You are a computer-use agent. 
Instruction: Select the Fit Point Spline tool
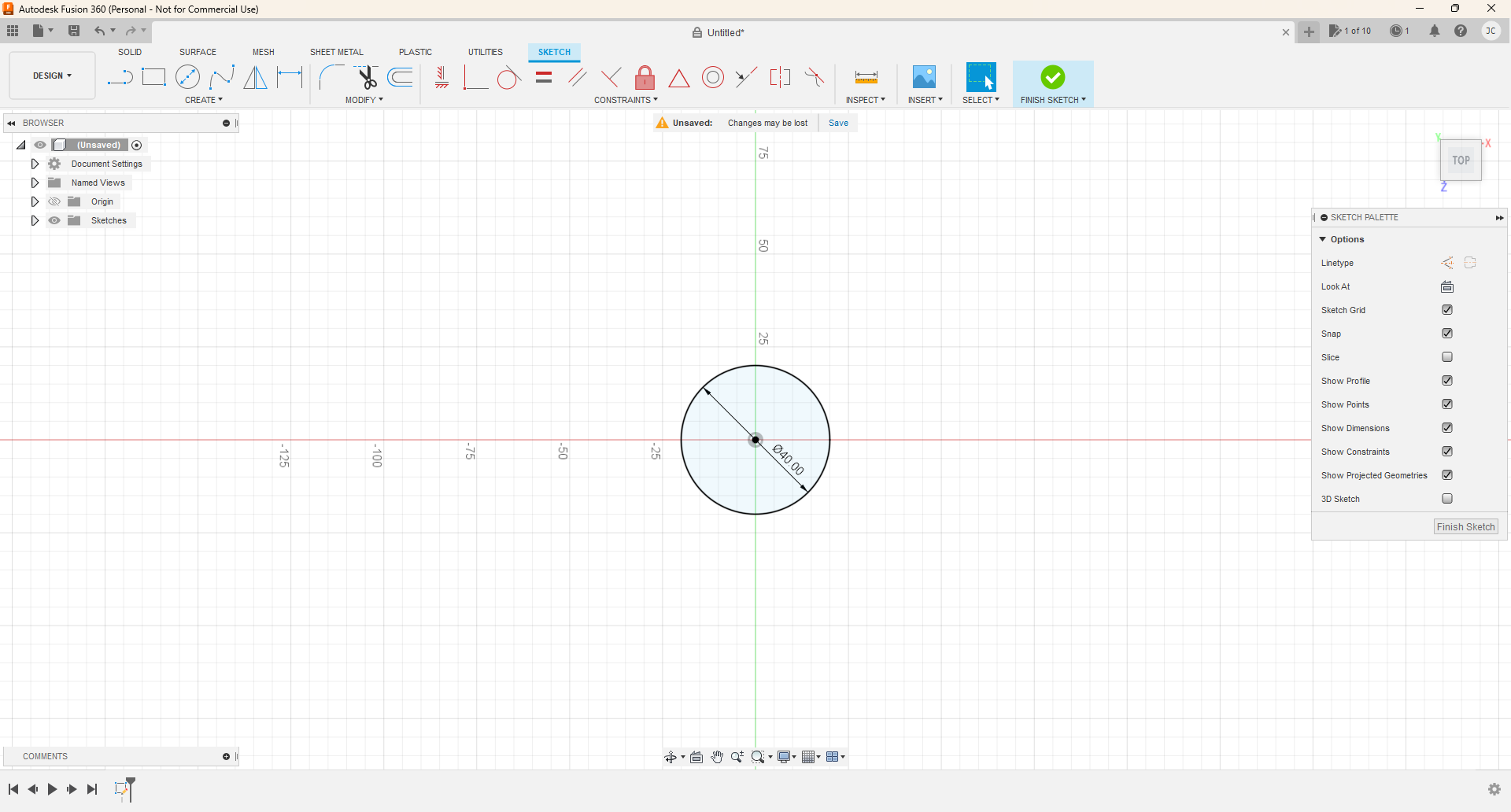coord(222,77)
